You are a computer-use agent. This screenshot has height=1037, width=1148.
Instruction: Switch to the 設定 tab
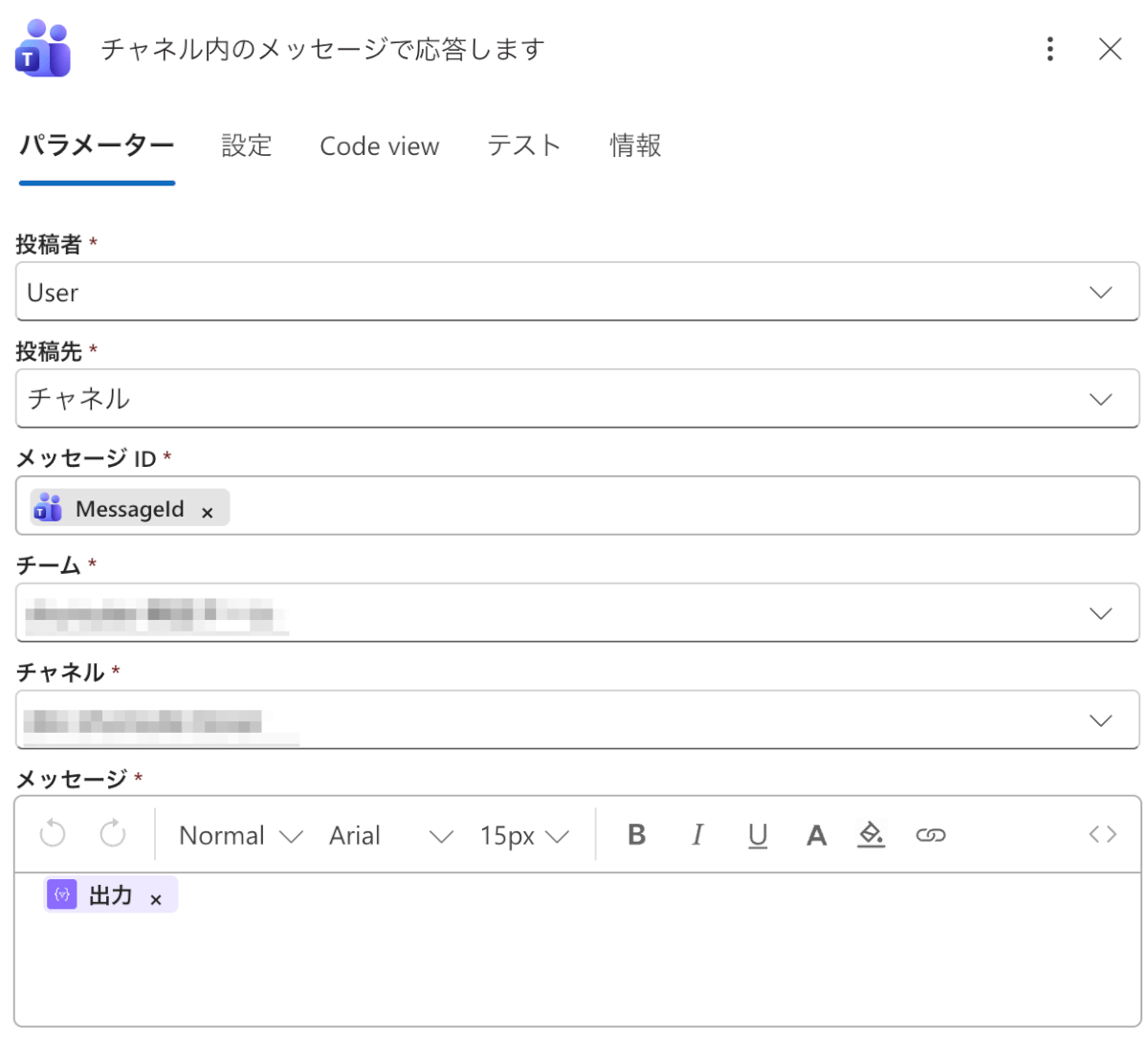coord(247,145)
